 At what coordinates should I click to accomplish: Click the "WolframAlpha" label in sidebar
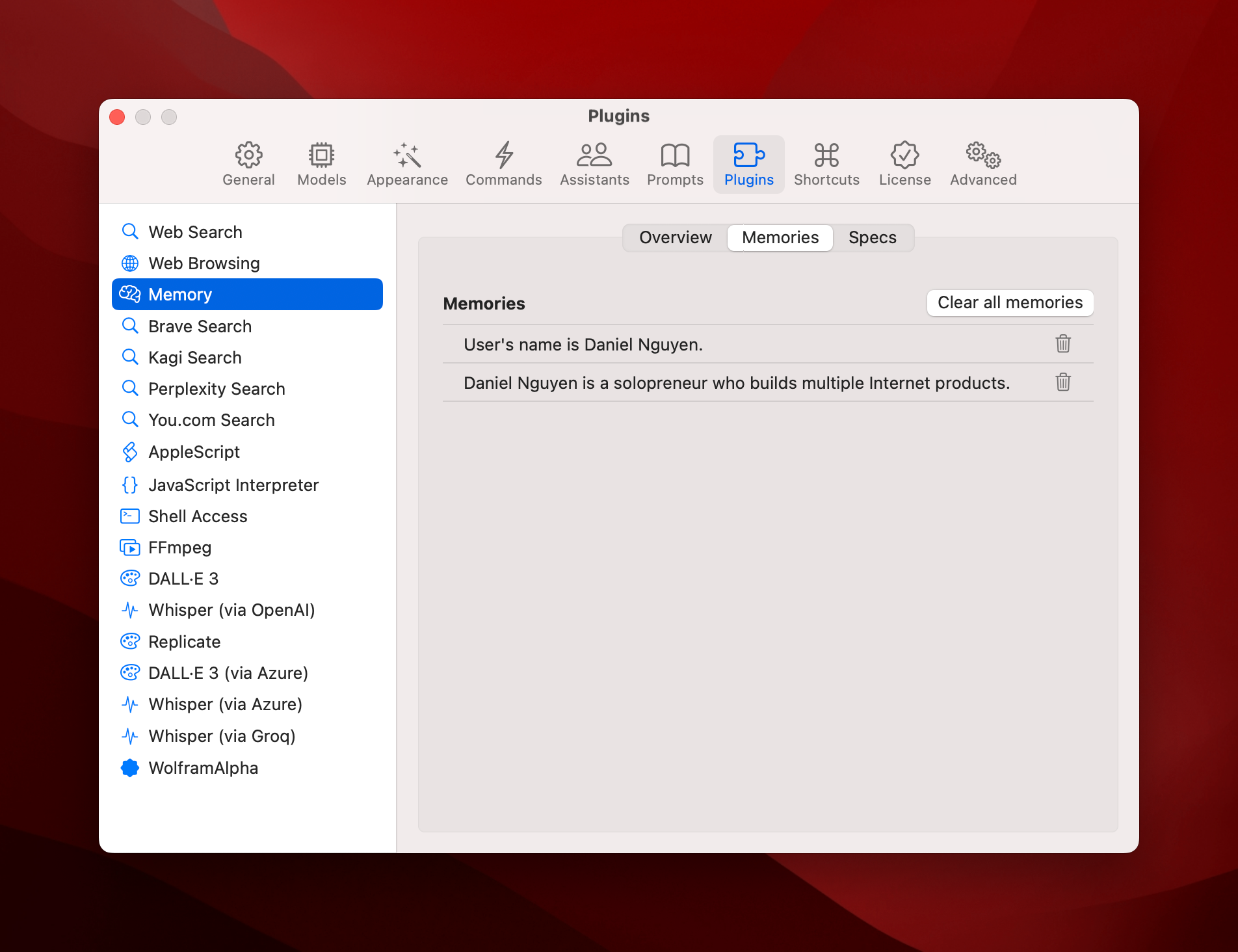click(x=203, y=768)
